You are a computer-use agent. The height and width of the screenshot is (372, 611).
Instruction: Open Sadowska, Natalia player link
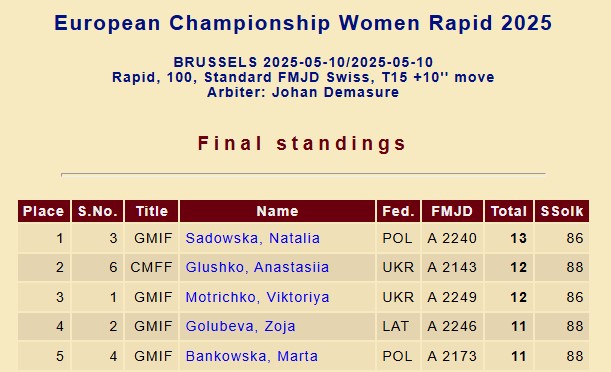[x=253, y=238]
